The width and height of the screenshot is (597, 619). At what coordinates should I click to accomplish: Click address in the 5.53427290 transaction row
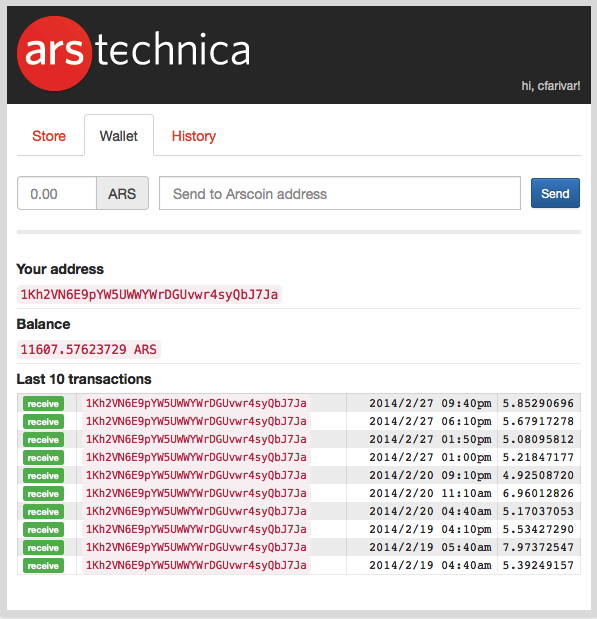click(196, 529)
